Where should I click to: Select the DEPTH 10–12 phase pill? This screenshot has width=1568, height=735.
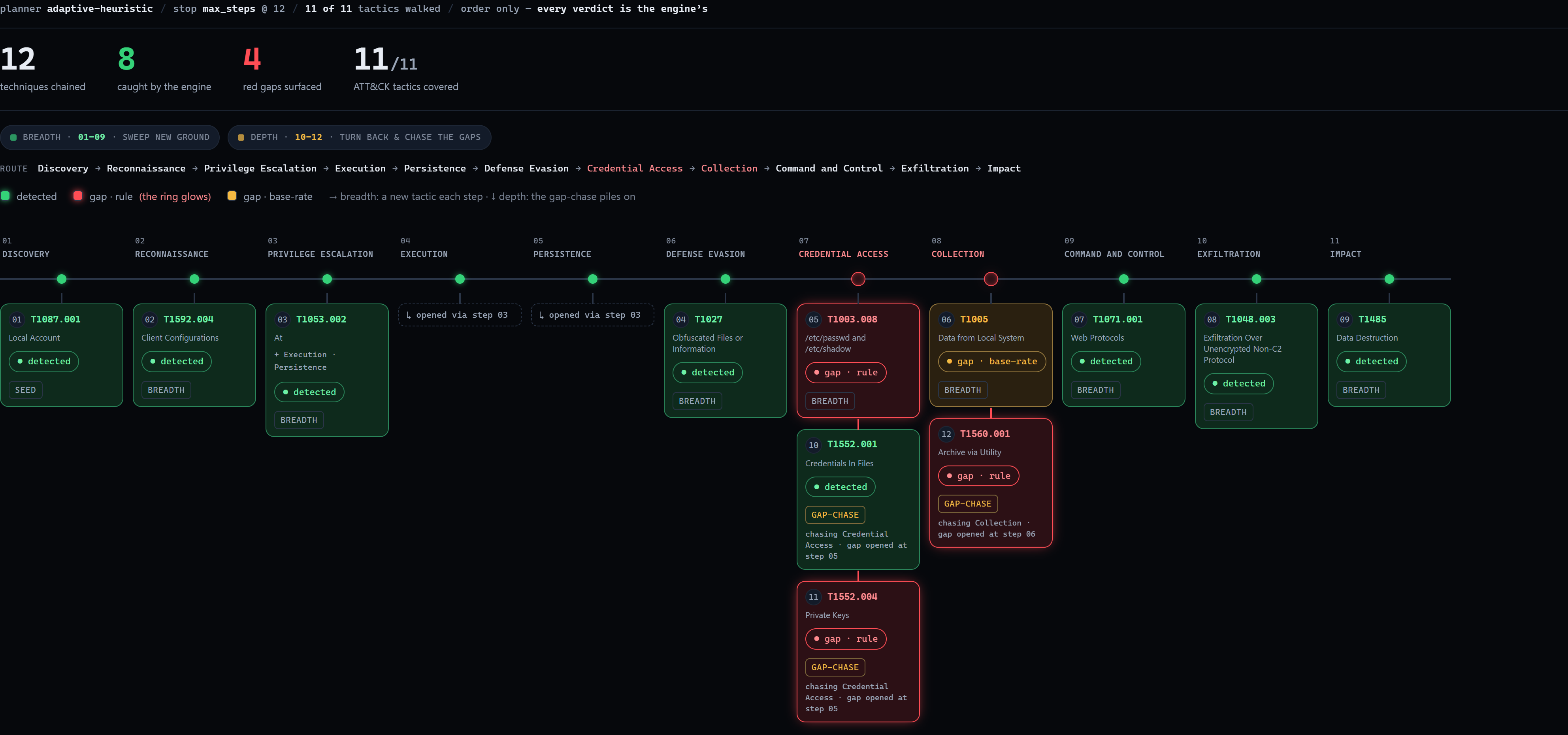point(359,138)
